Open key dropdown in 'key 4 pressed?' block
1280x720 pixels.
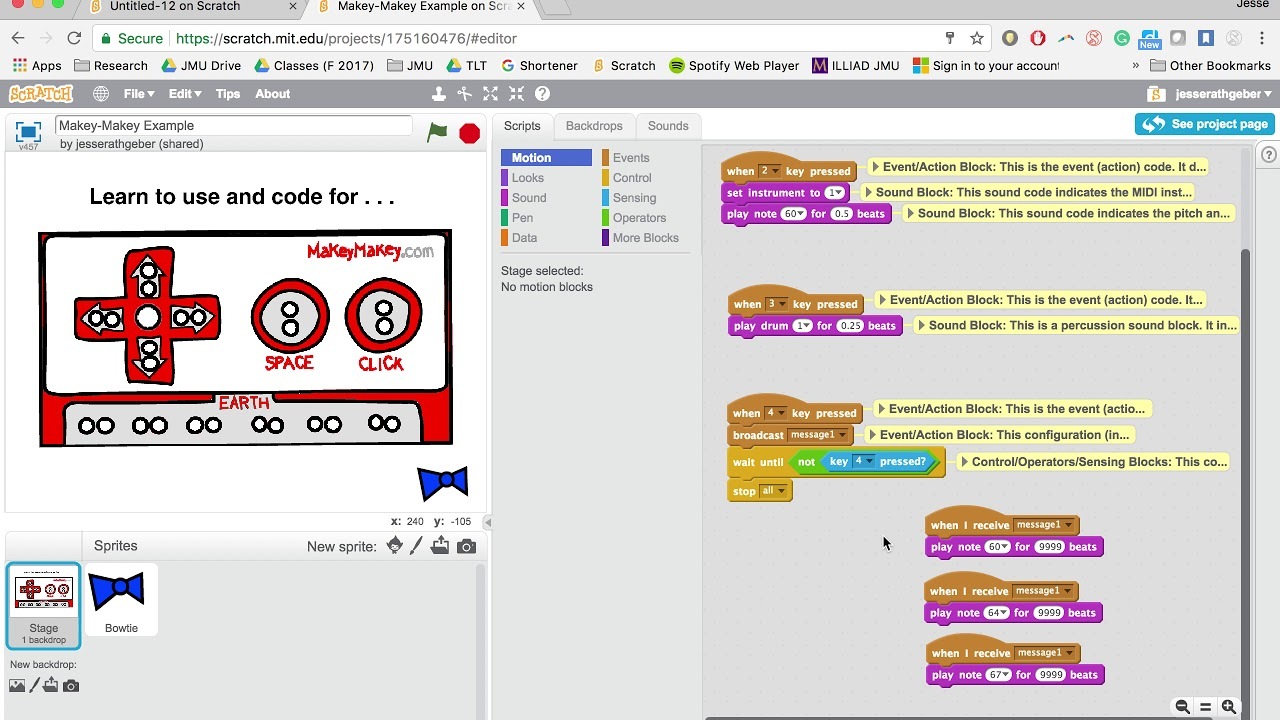pyautogui.click(x=865, y=462)
